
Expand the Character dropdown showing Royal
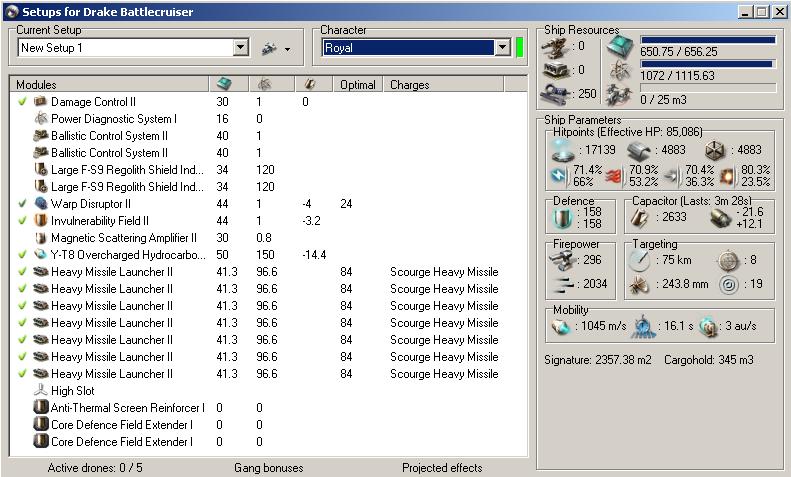click(x=502, y=48)
